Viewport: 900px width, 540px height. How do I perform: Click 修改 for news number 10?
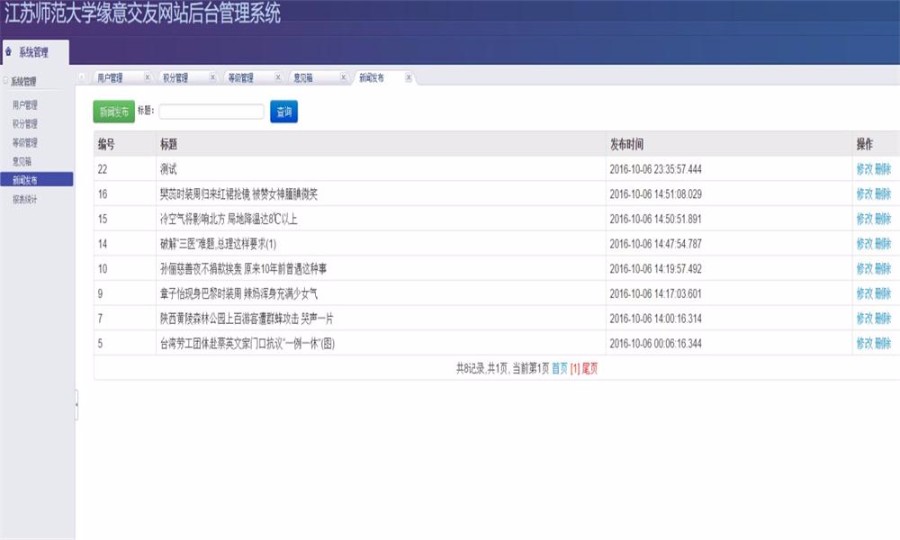click(x=864, y=269)
